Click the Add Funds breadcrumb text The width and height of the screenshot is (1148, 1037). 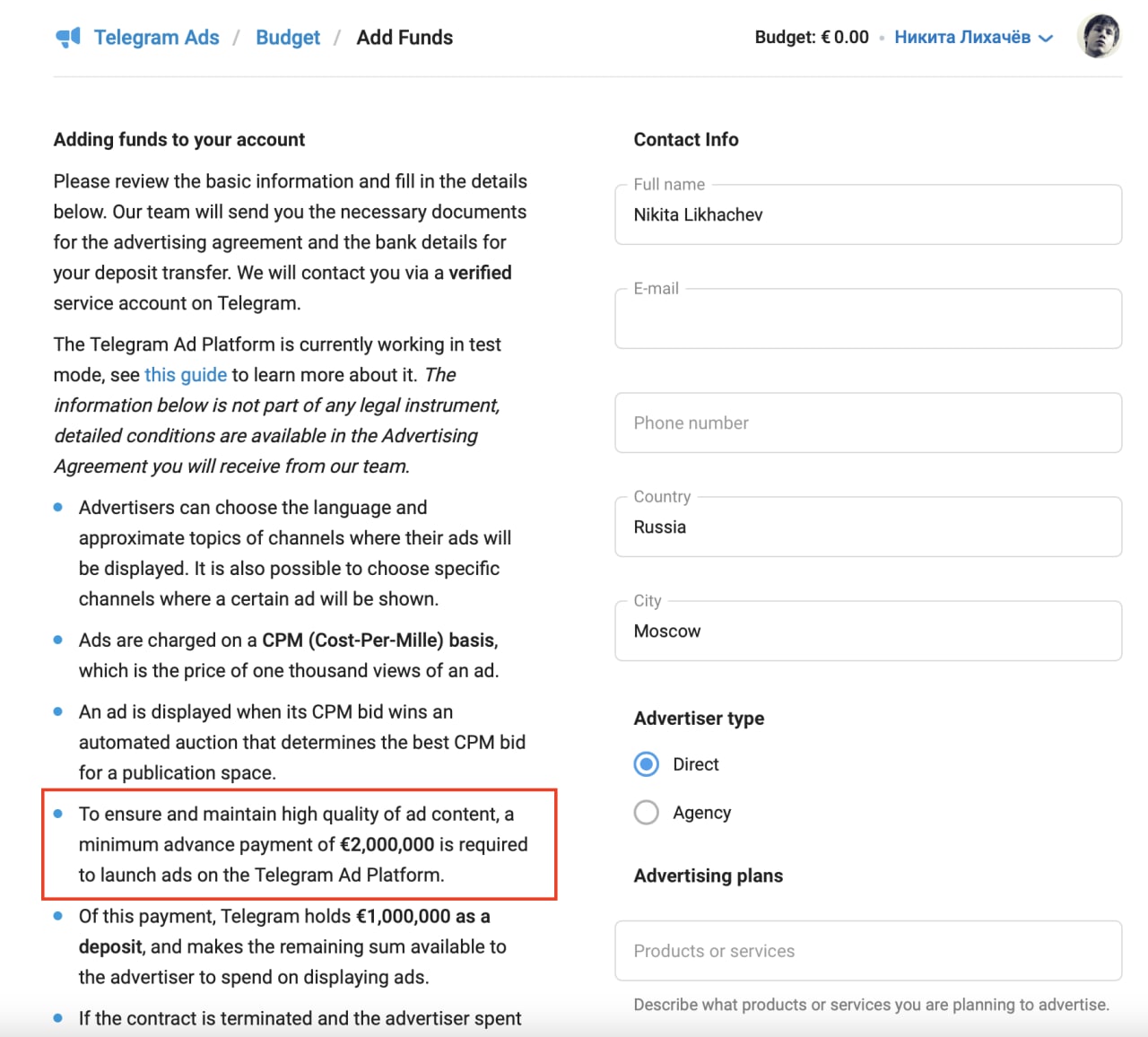point(404,38)
